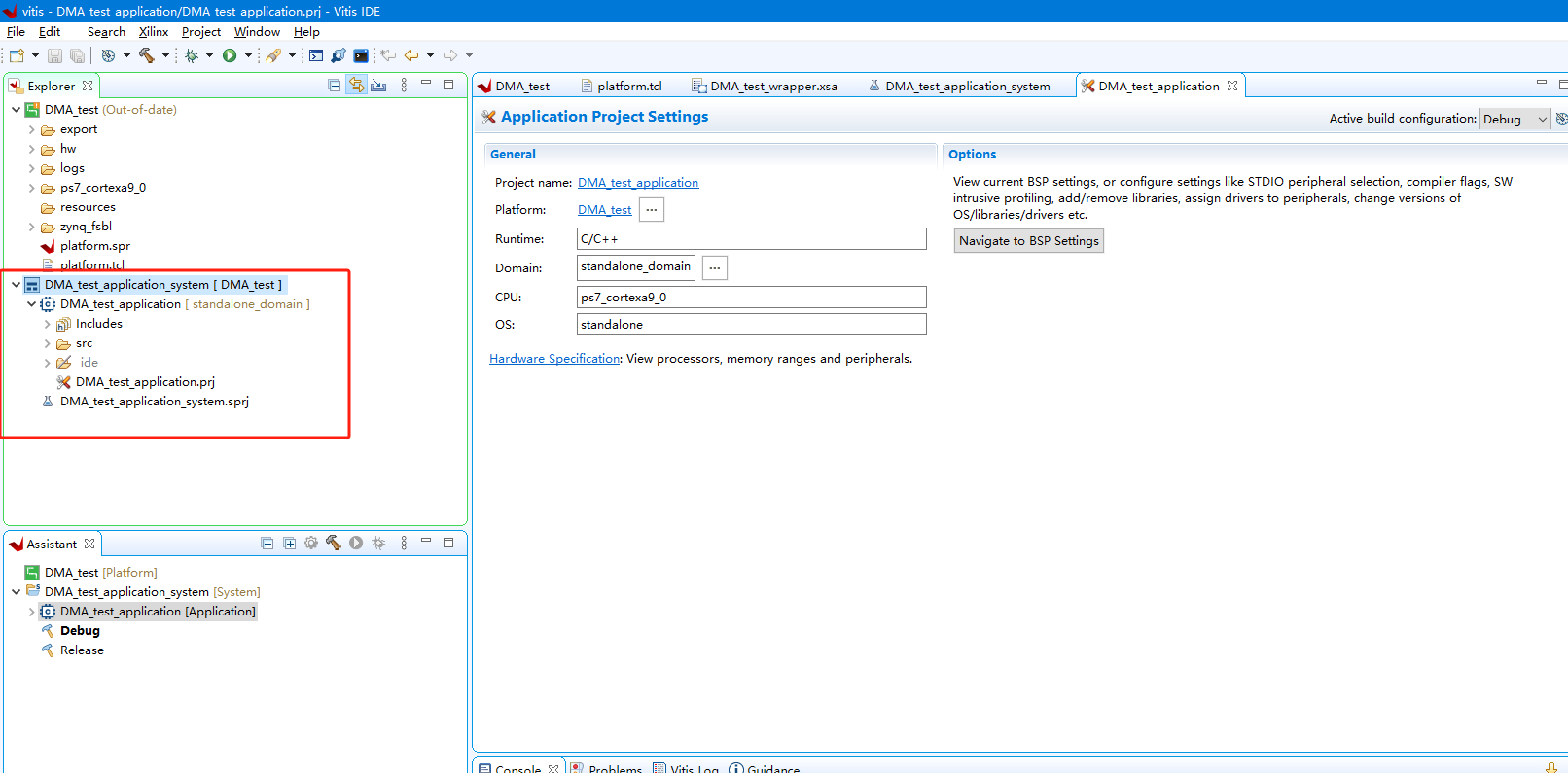Click the launch target icon in main toolbar

click(x=108, y=55)
